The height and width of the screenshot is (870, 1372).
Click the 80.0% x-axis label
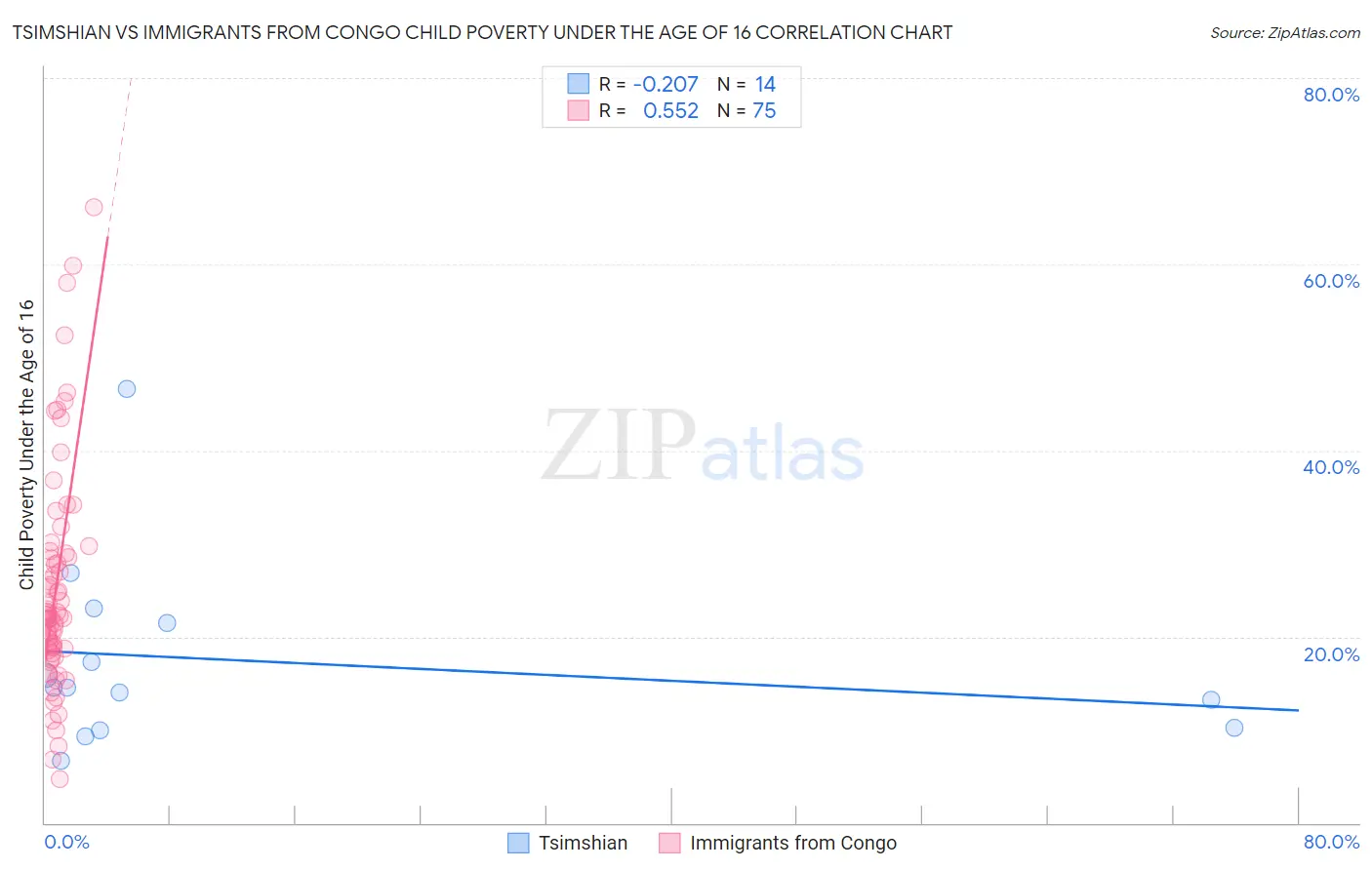1331,842
